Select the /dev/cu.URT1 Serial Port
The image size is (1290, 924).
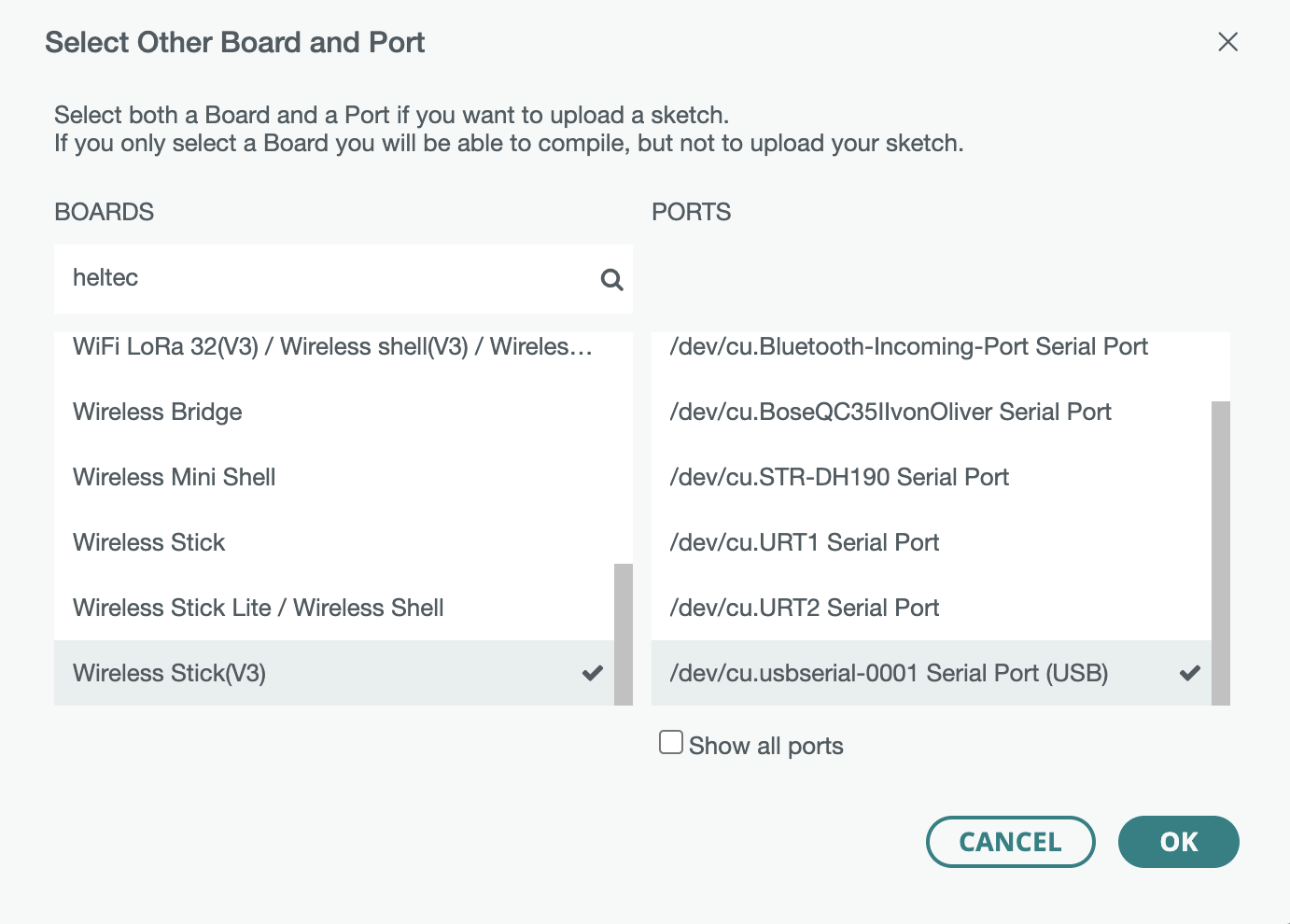pyautogui.click(x=804, y=542)
